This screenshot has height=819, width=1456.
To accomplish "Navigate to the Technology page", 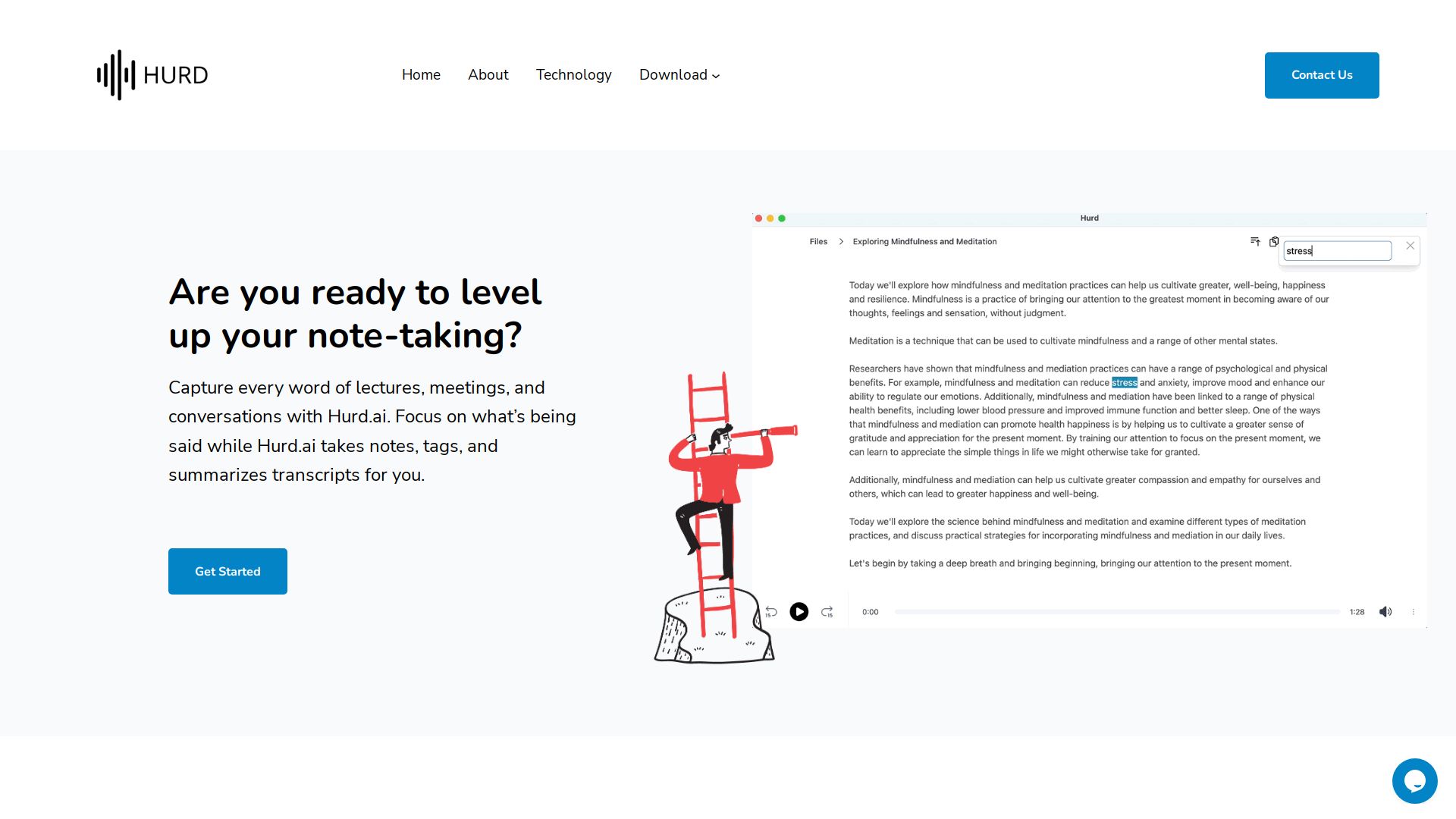I will point(573,75).
